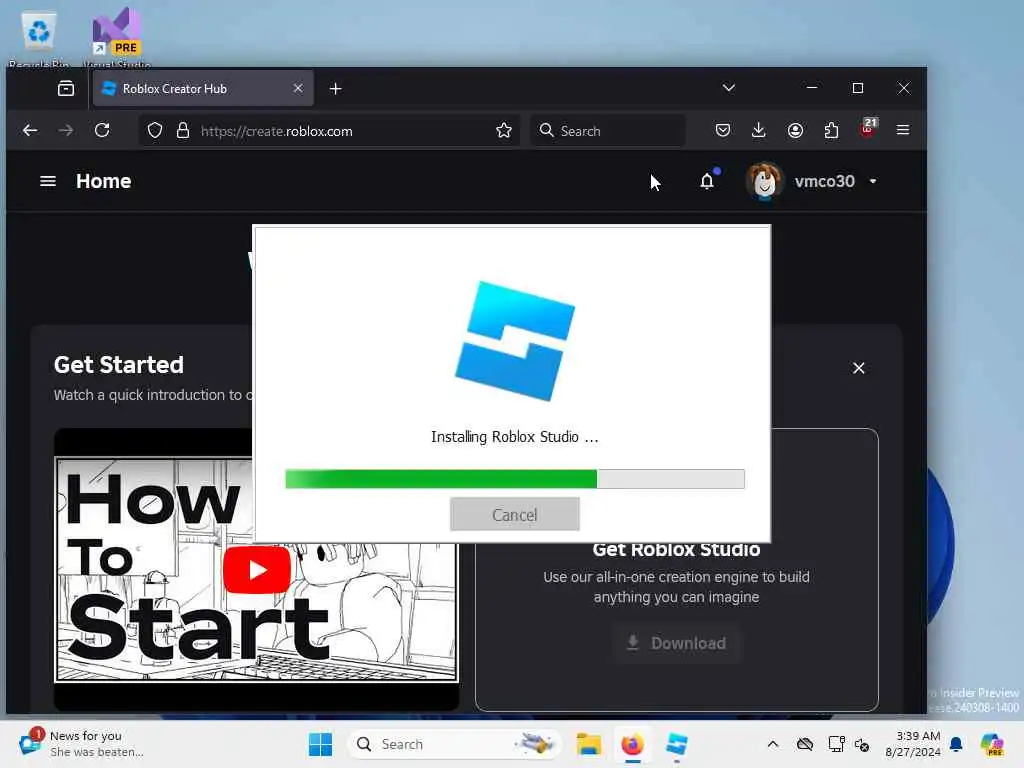The height and width of the screenshot is (768, 1024).
Task: Open the clock and date 3:39 AM
Action: pos(913,744)
